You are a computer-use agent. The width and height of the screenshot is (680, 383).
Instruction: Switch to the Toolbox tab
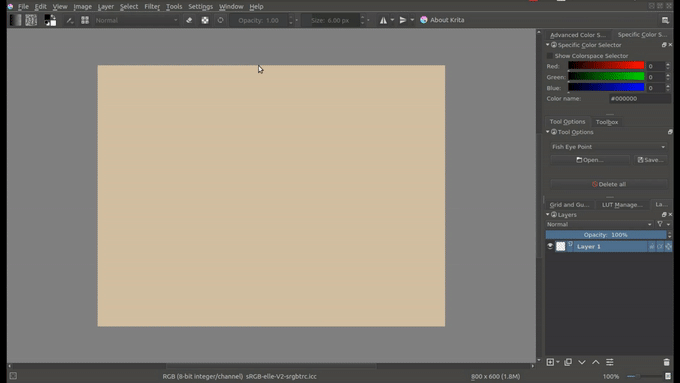coord(607,122)
